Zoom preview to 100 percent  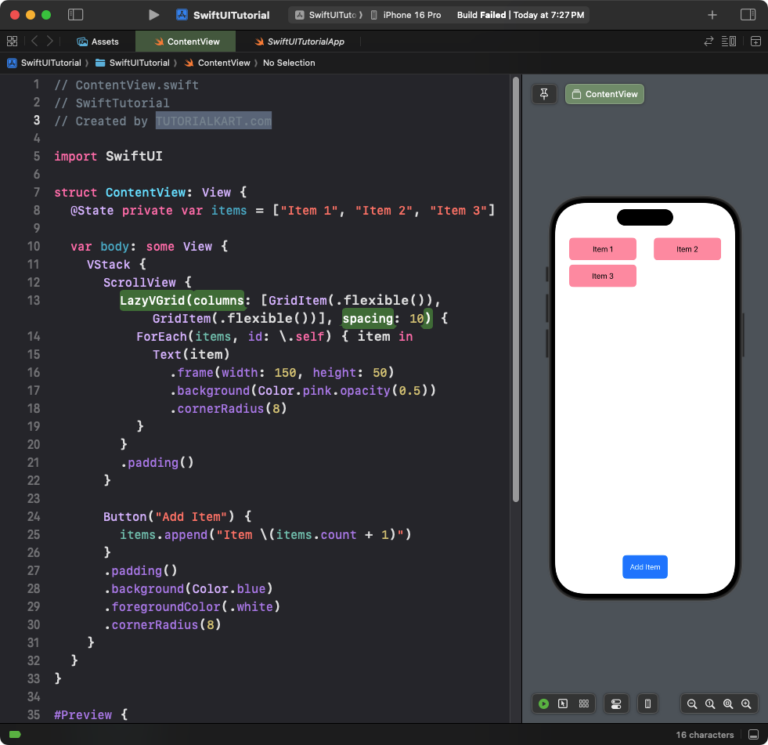click(x=710, y=704)
